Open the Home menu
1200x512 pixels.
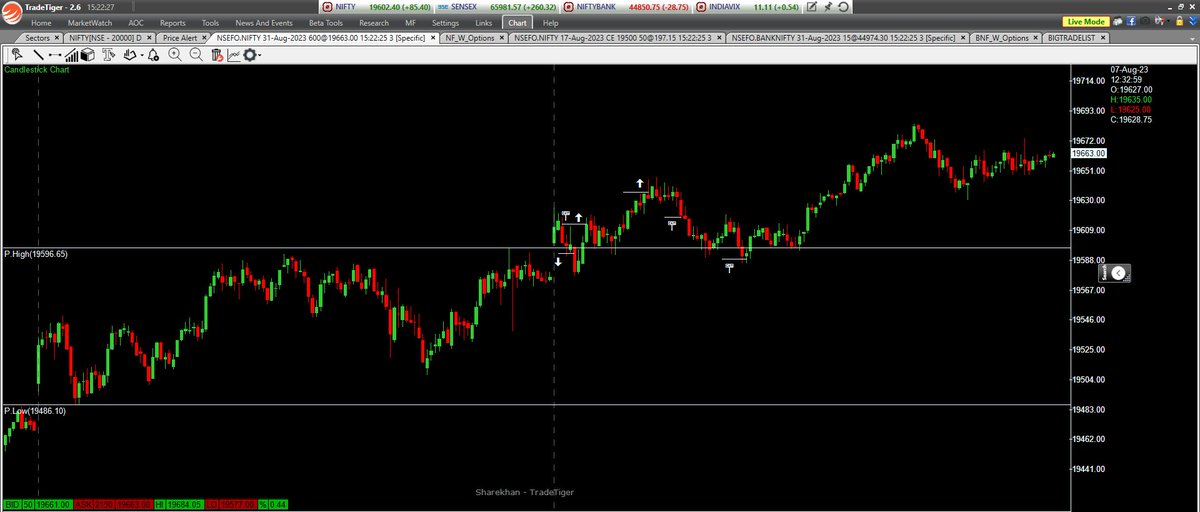click(41, 22)
